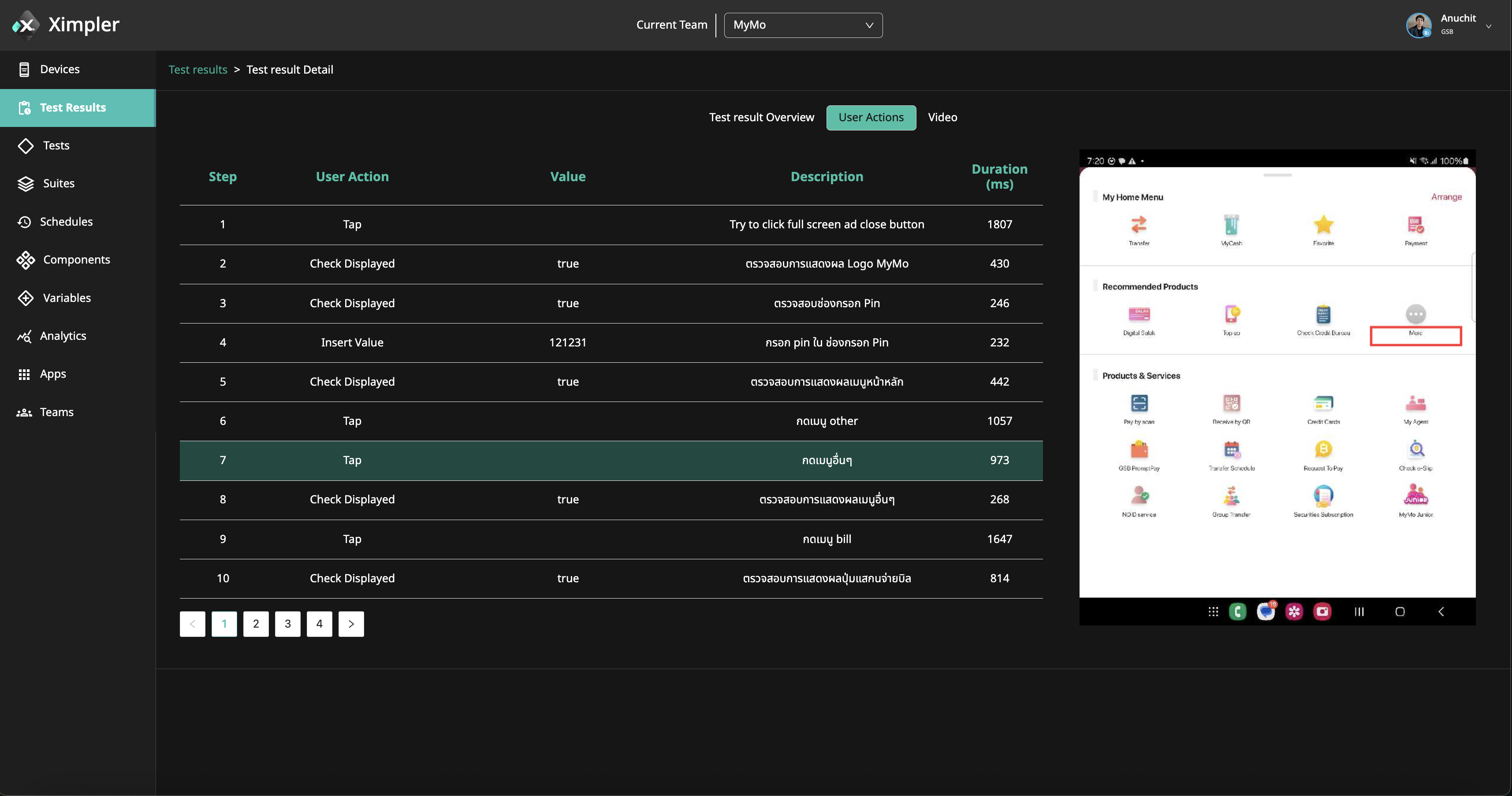Expand the Current Team MyMo dropdown
This screenshot has width=1512, height=796.
pos(802,25)
